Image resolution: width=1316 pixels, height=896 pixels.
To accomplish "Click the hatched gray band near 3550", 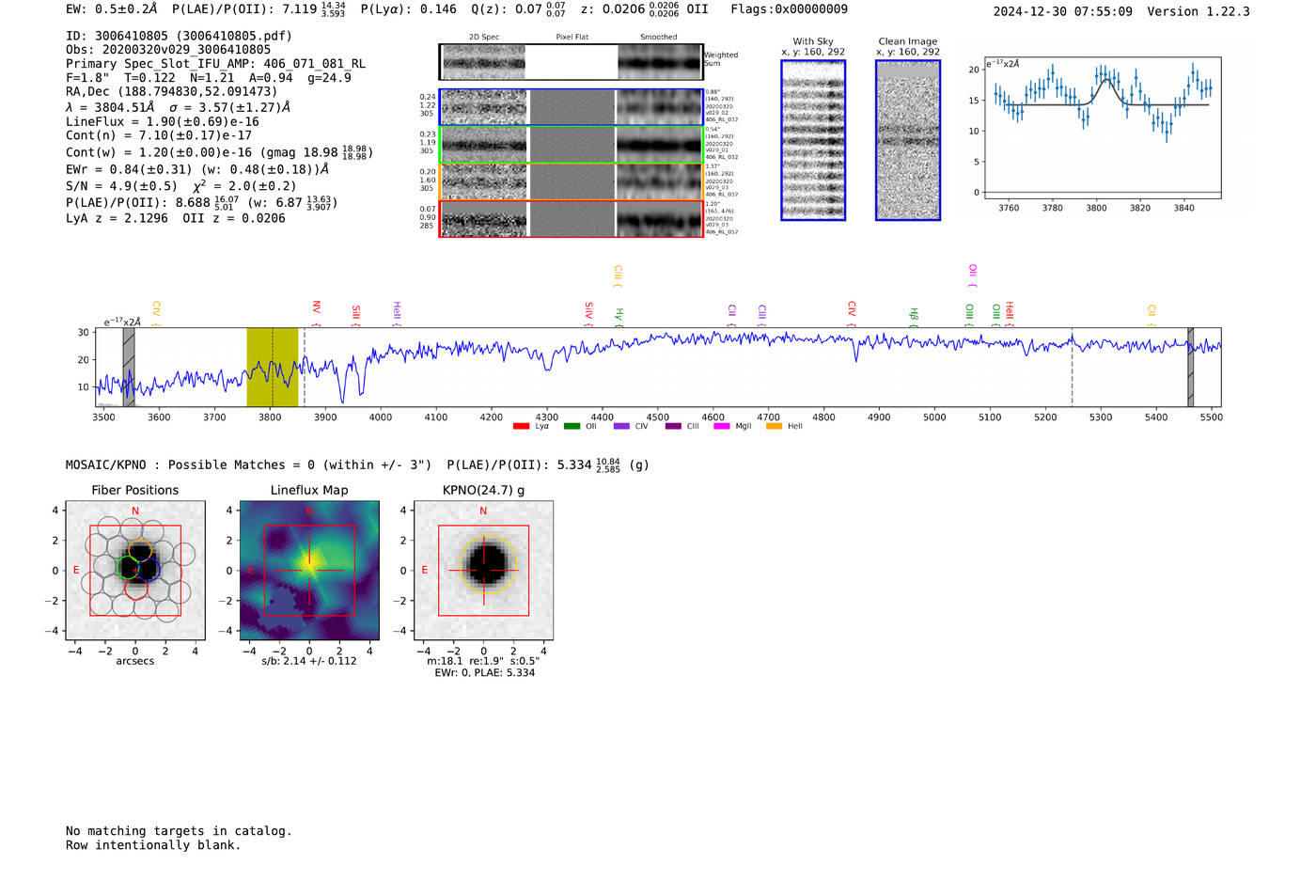I will pos(129,367).
